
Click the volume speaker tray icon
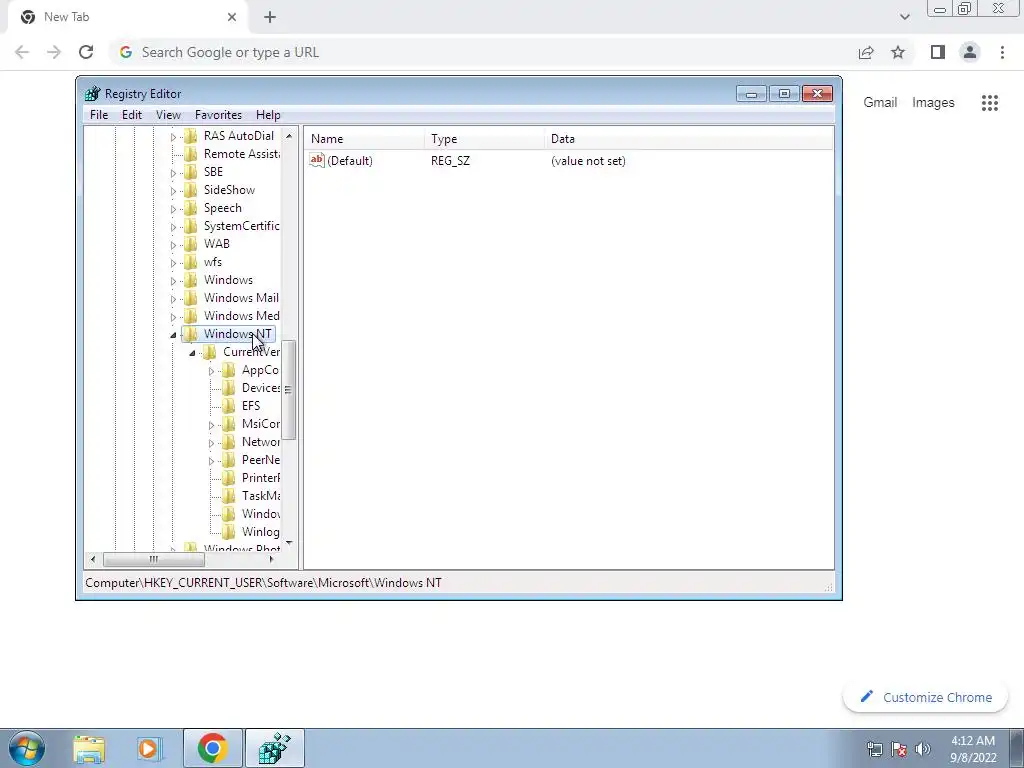coord(922,749)
